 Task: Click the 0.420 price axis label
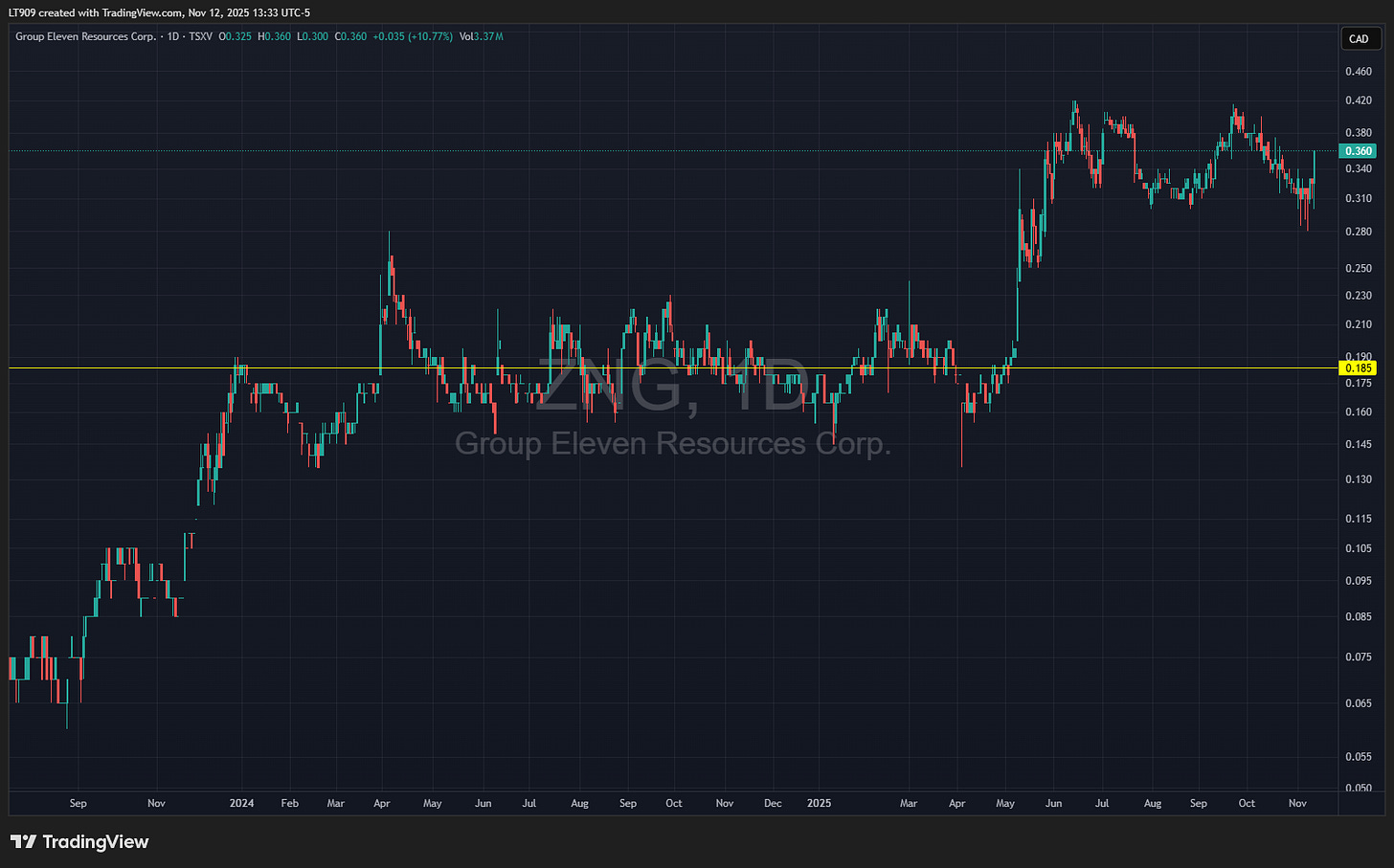1359,100
